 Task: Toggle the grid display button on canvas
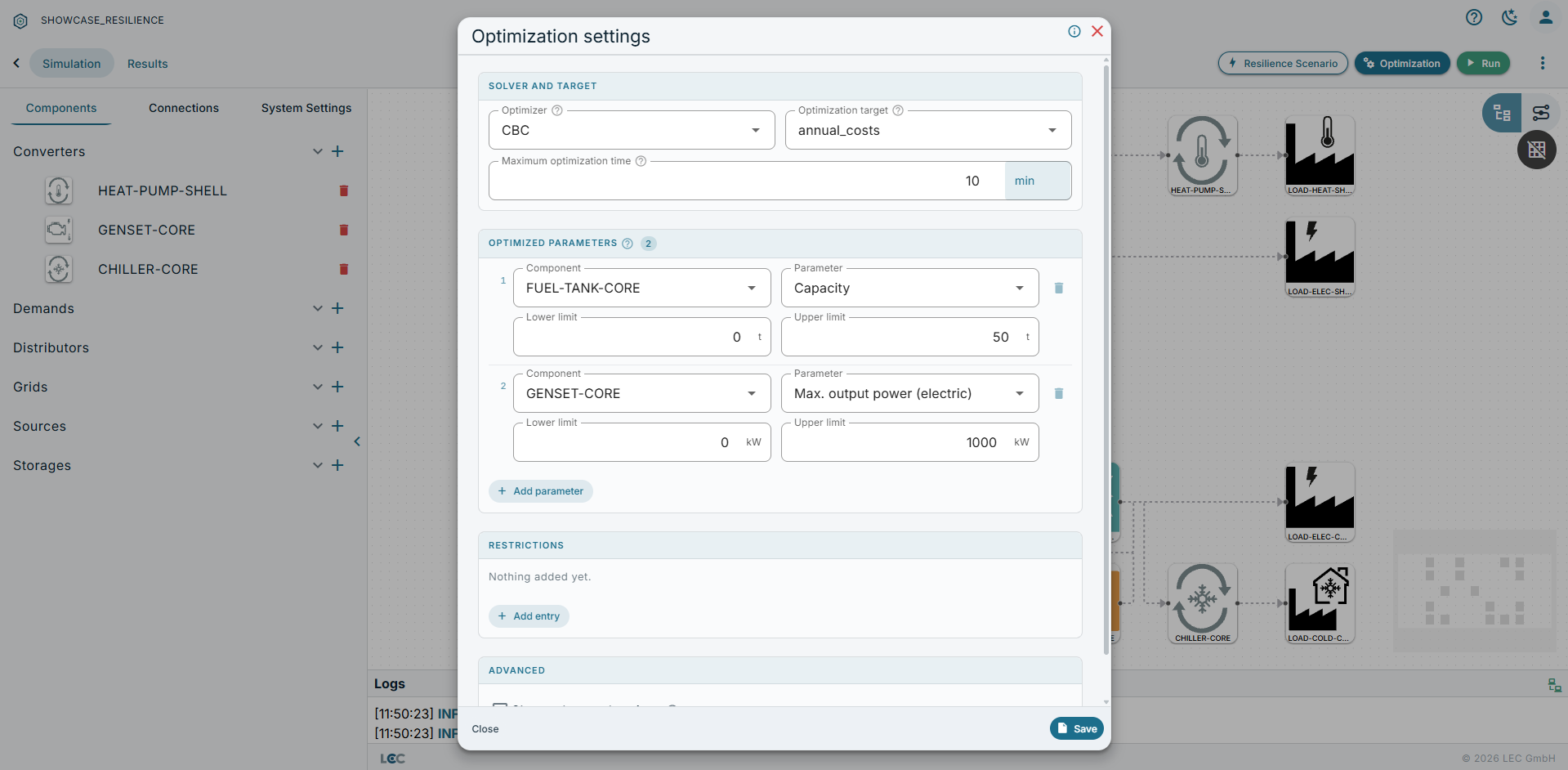tap(1537, 150)
